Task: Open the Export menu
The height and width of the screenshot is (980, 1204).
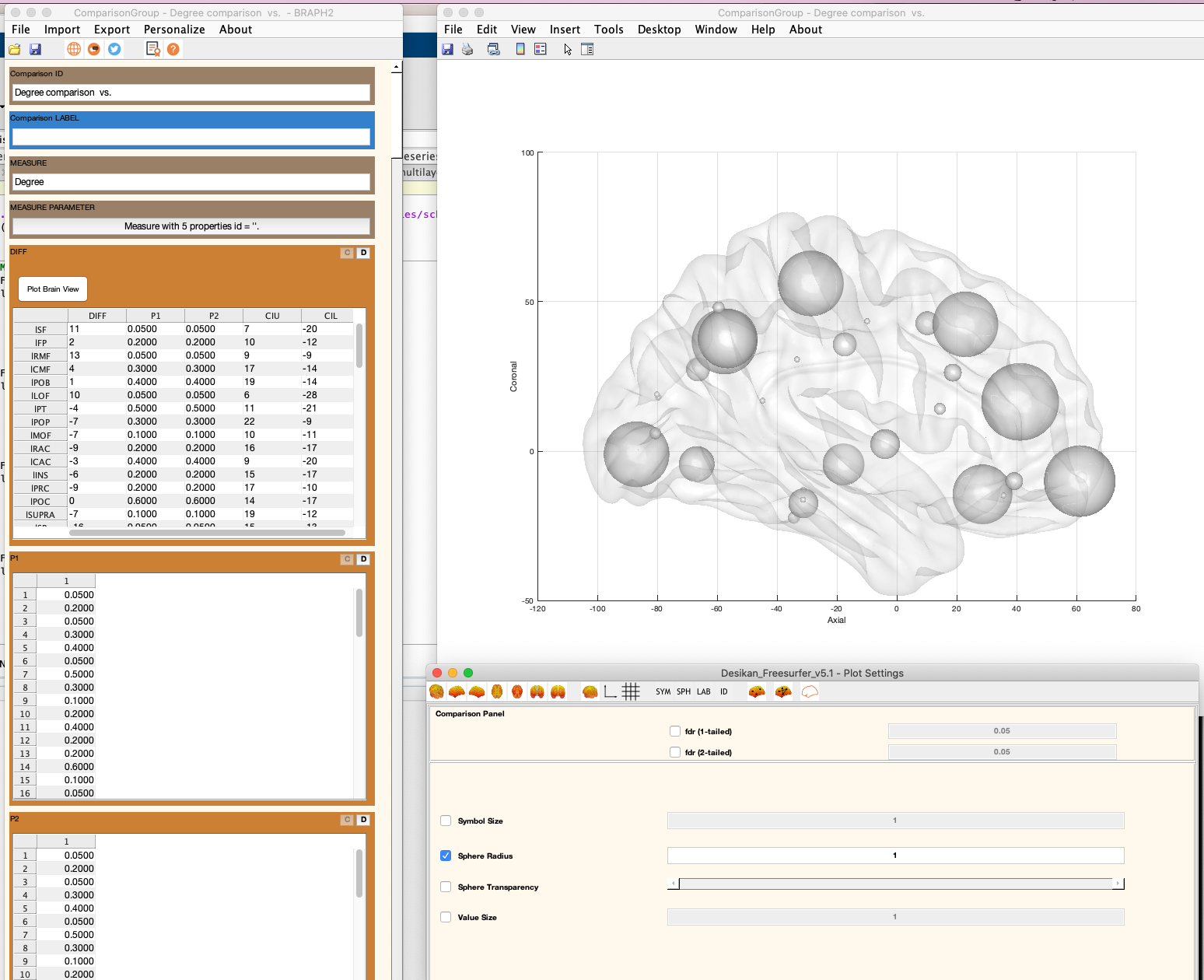Action: [x=112, y=30]
